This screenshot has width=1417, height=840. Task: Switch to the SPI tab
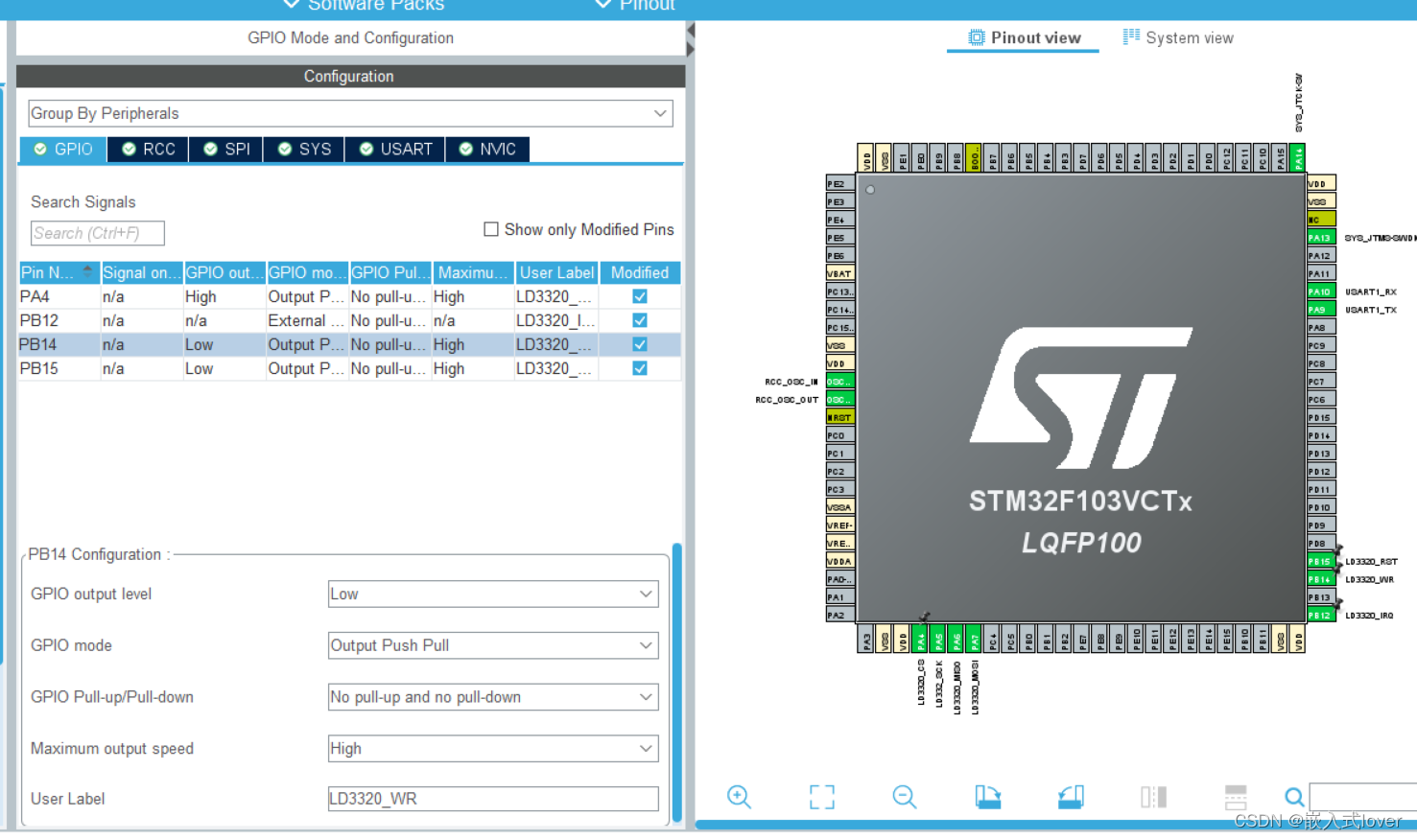[226, 149]
